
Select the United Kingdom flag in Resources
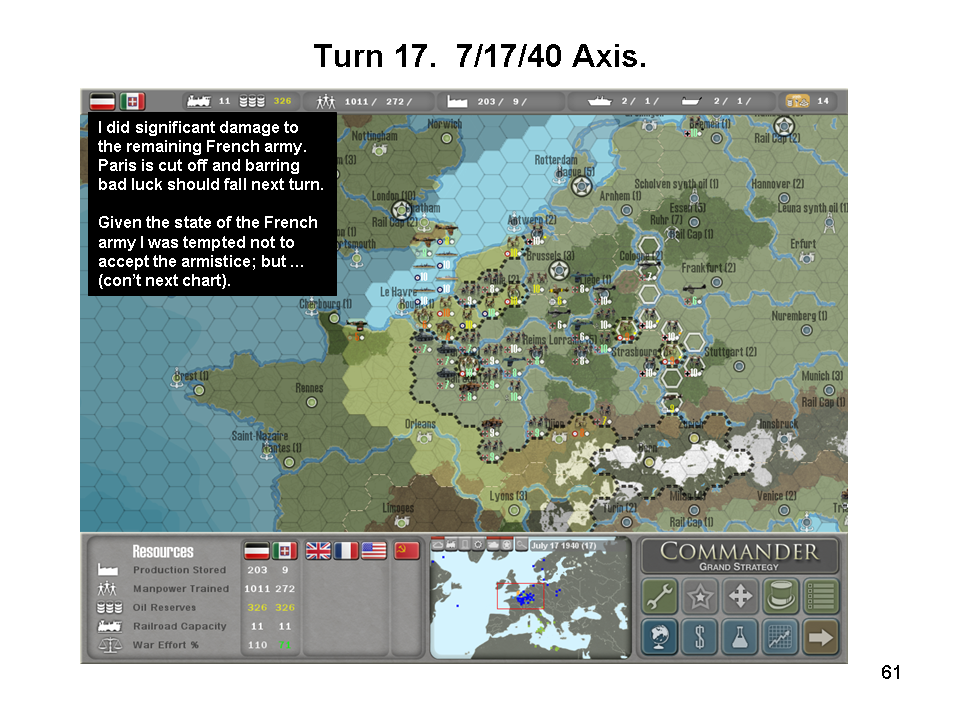coord(318,551)
